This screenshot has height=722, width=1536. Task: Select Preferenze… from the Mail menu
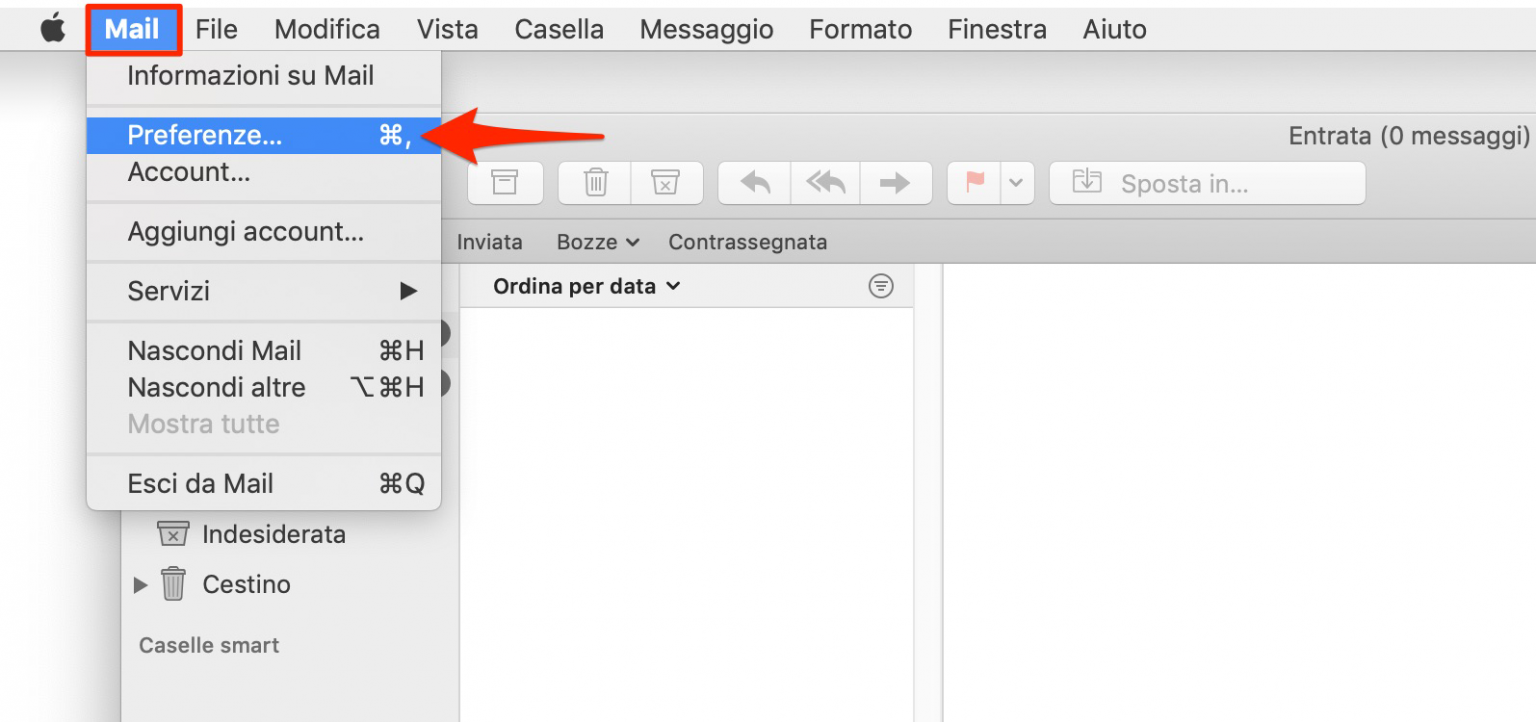(x=264, y=136)
